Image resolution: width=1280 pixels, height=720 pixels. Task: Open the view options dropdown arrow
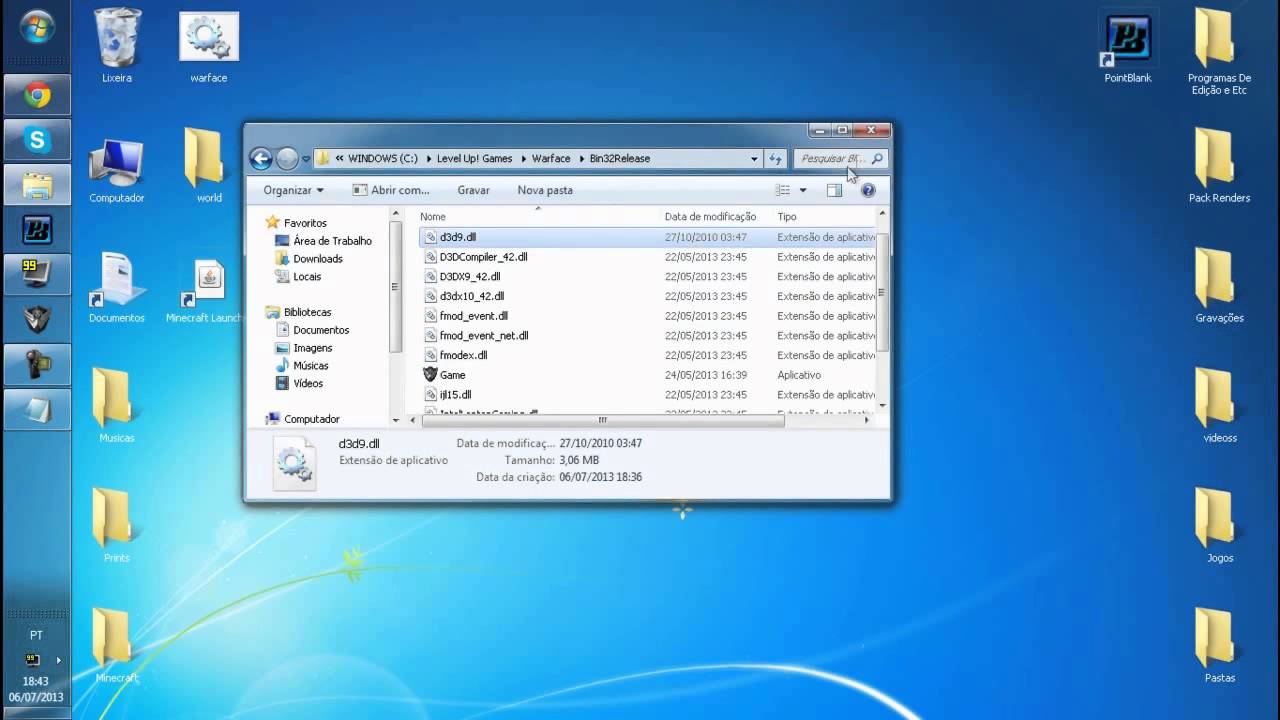coord(802,190)
